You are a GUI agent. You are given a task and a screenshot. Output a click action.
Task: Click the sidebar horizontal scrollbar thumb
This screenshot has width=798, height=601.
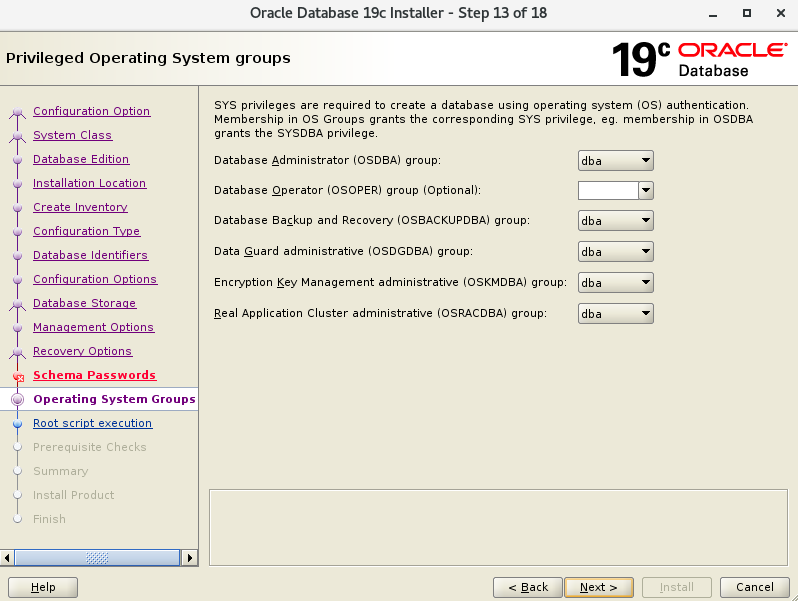pos(97,558)
